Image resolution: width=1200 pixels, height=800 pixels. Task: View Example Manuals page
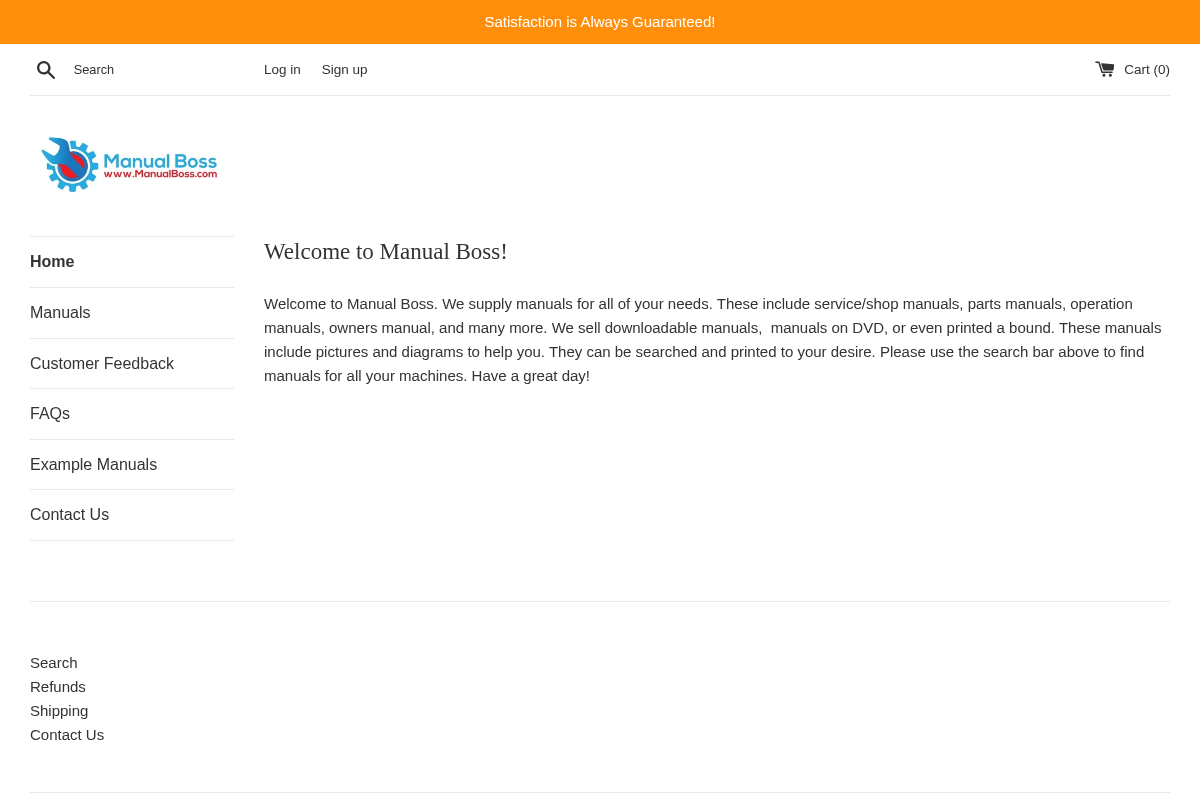(93, 464)
